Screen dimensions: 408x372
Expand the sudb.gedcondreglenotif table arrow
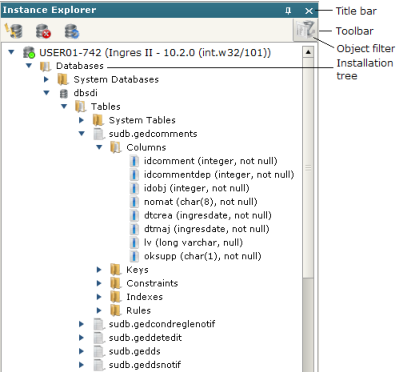coord(81,324)
